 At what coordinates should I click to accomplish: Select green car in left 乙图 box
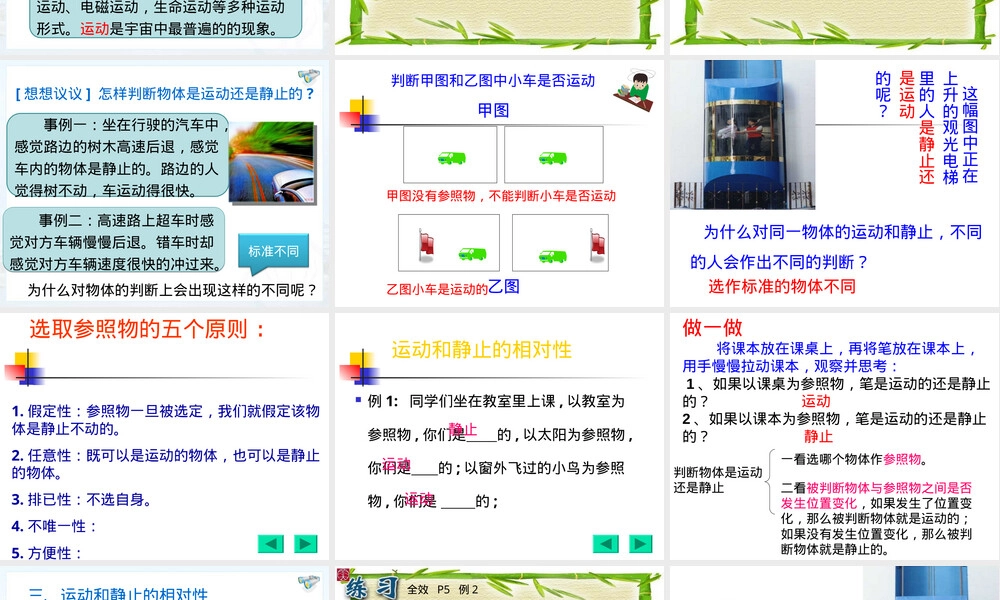click(472, 253)
